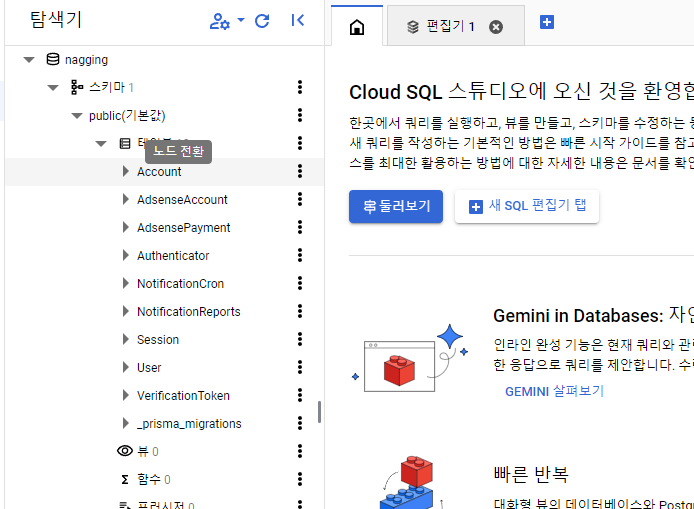
Task: Collapse the nagging database node
Action: (29, 60)
